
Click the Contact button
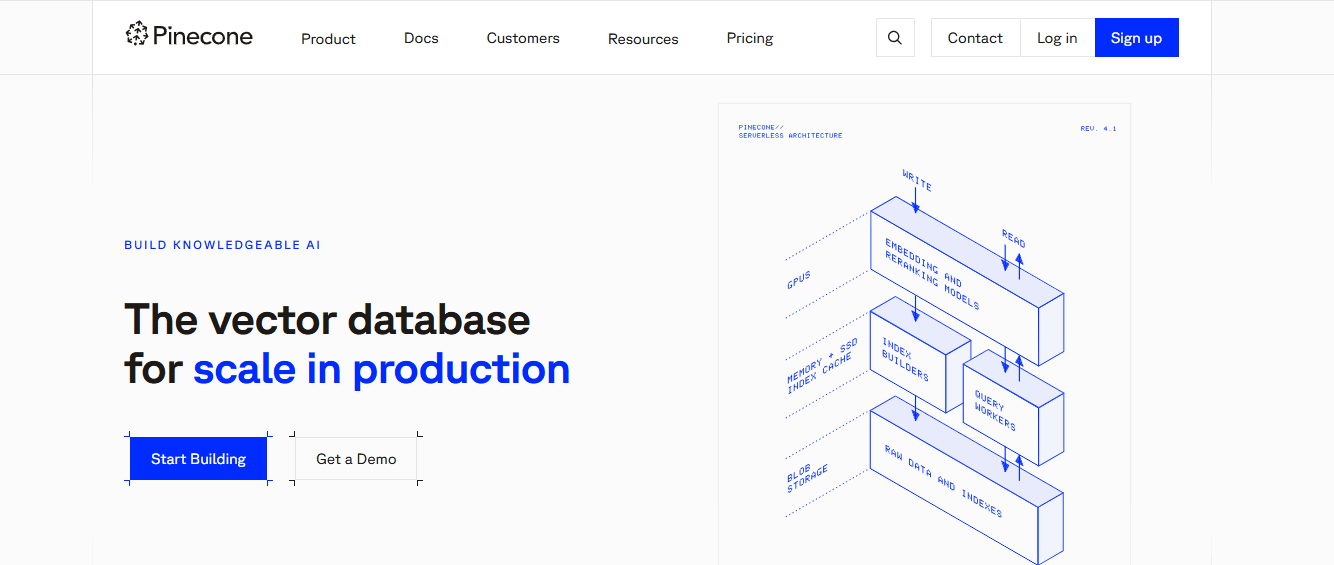975,38
